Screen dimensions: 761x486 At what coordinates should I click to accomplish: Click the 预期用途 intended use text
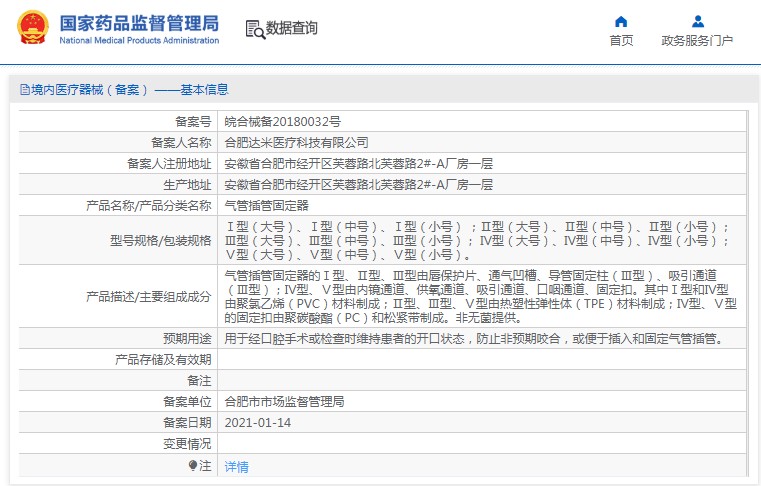pyautogui.click(x=475, y=338)
